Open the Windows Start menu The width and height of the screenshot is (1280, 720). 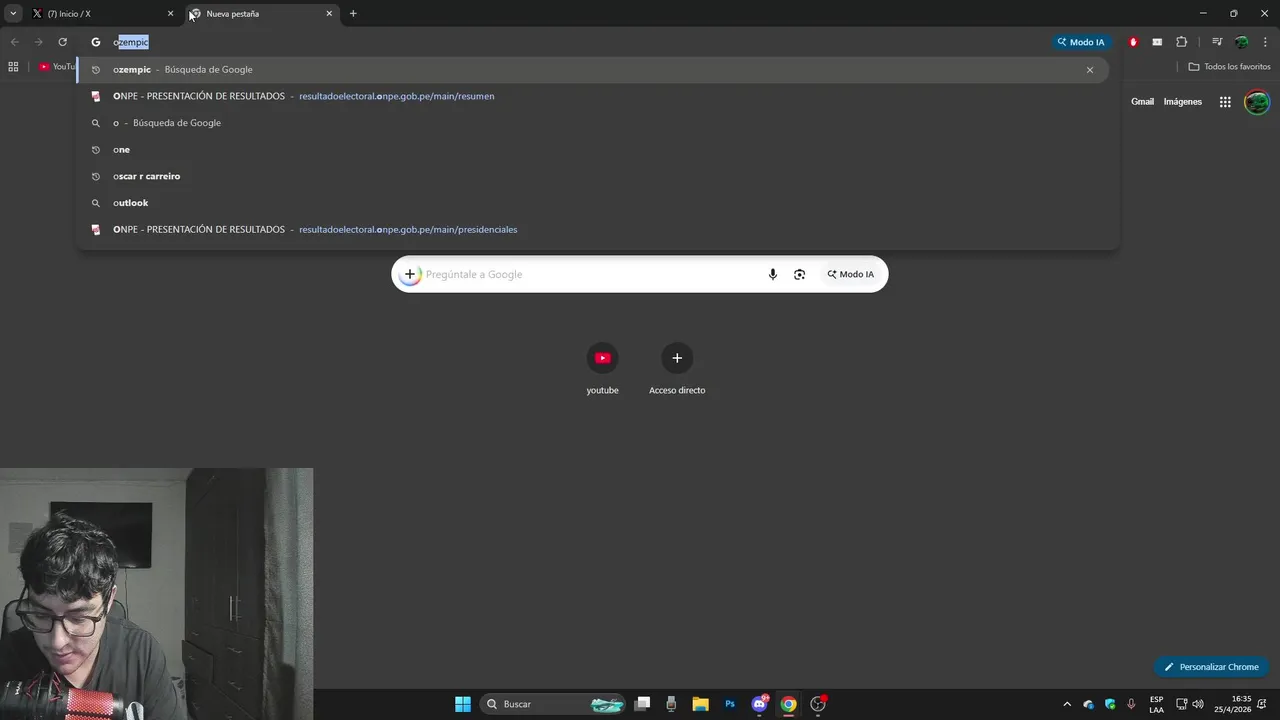(463, 704)
